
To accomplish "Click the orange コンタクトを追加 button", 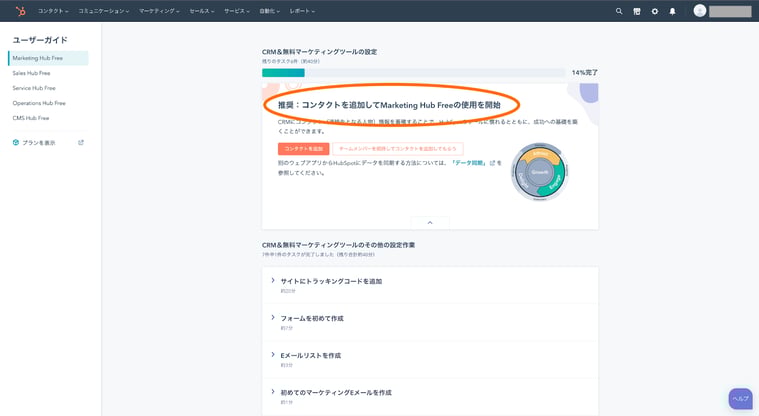I will point(304,149).
